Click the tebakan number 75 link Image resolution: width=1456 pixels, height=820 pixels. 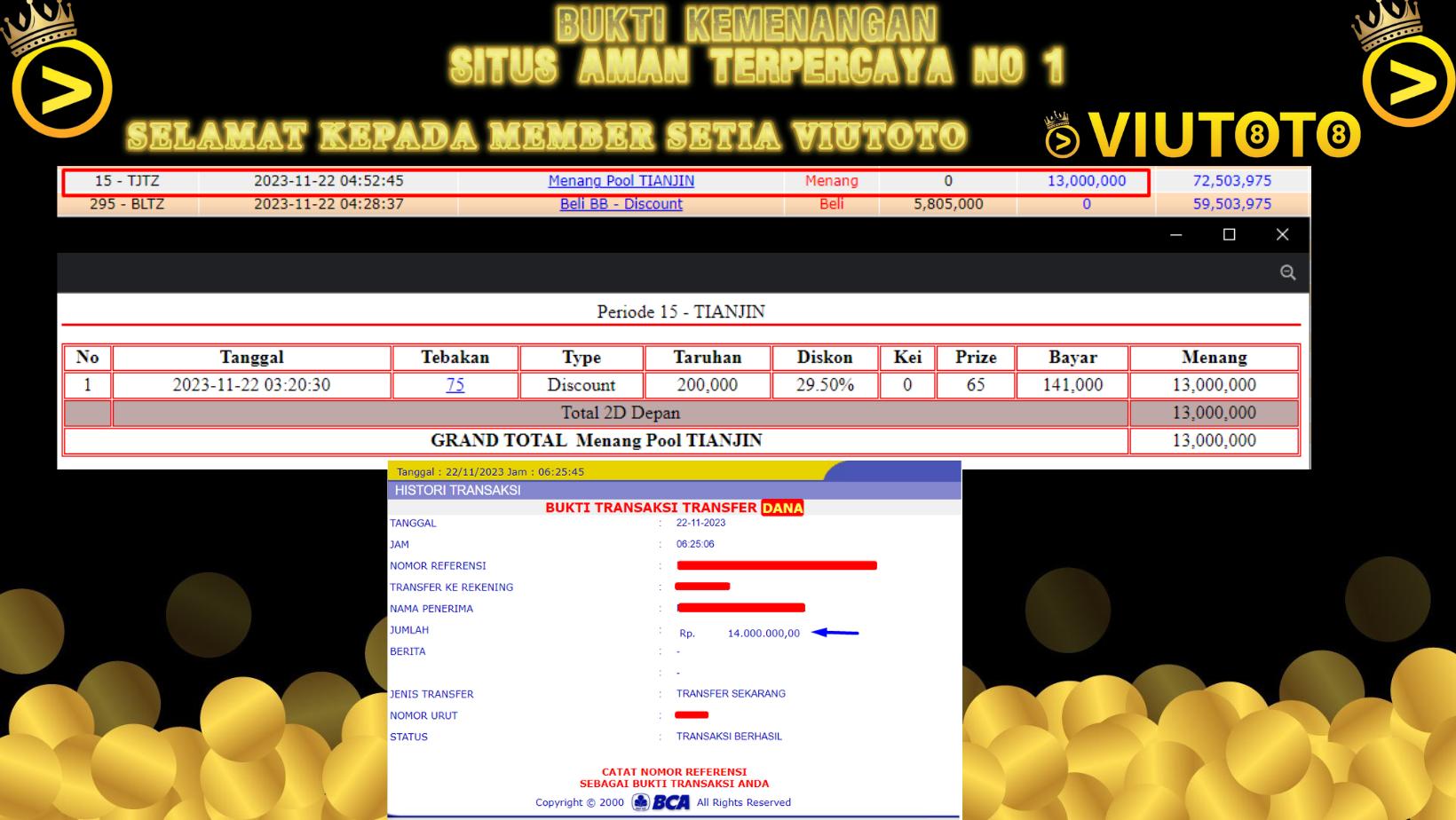(x=455, y=385)
